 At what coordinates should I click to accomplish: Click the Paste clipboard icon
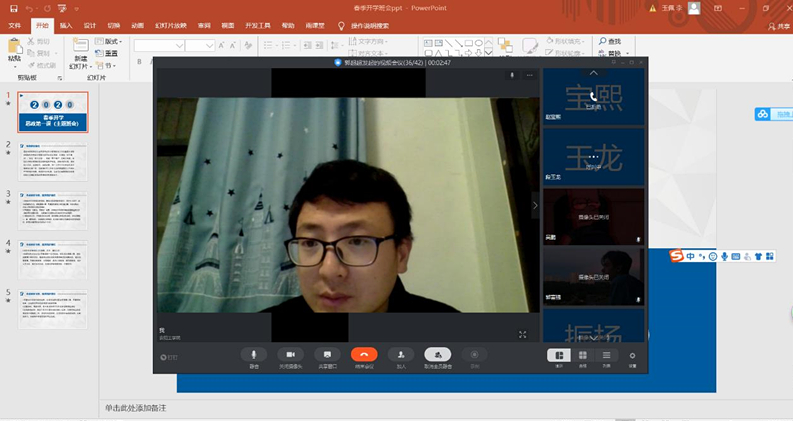click(15, 47)
